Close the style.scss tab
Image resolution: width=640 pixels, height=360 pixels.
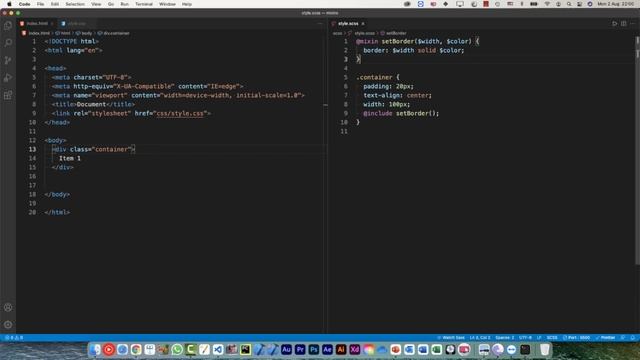coord(363,24)
